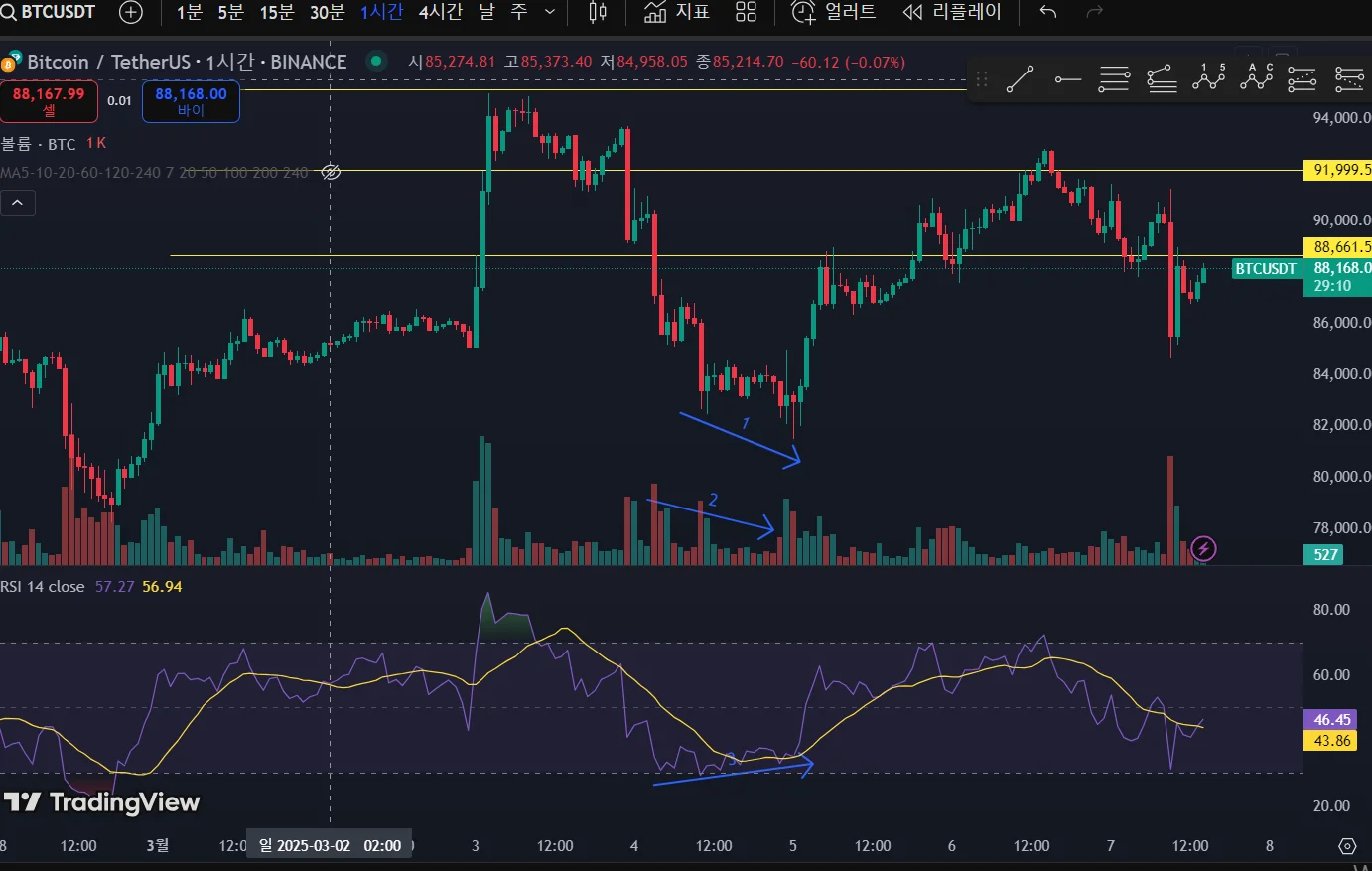Start bar 리플레이 replay mode
Image resolution: width=1372 pixels, height=871 pixels.
[952, 12]
